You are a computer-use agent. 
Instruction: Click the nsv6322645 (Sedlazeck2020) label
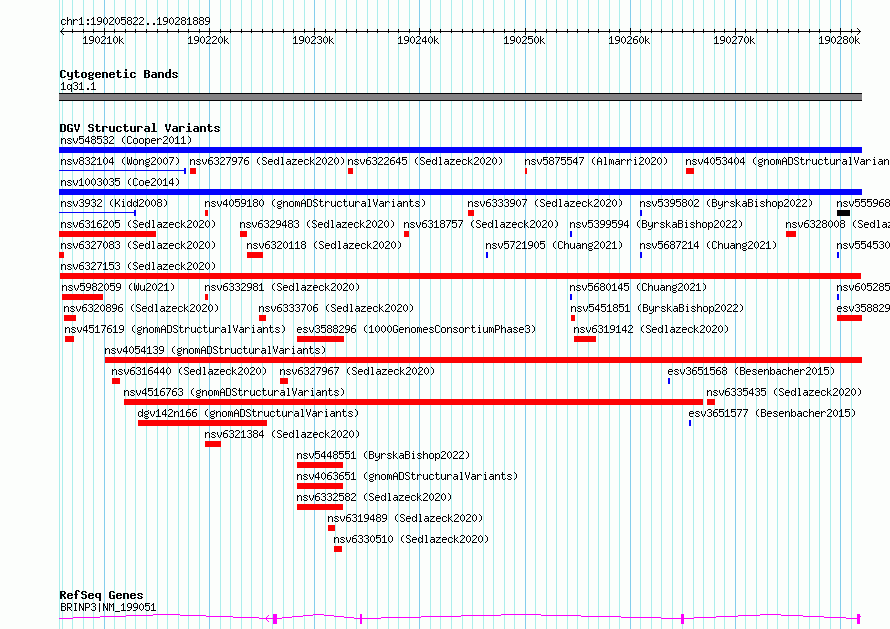(425, 161)
